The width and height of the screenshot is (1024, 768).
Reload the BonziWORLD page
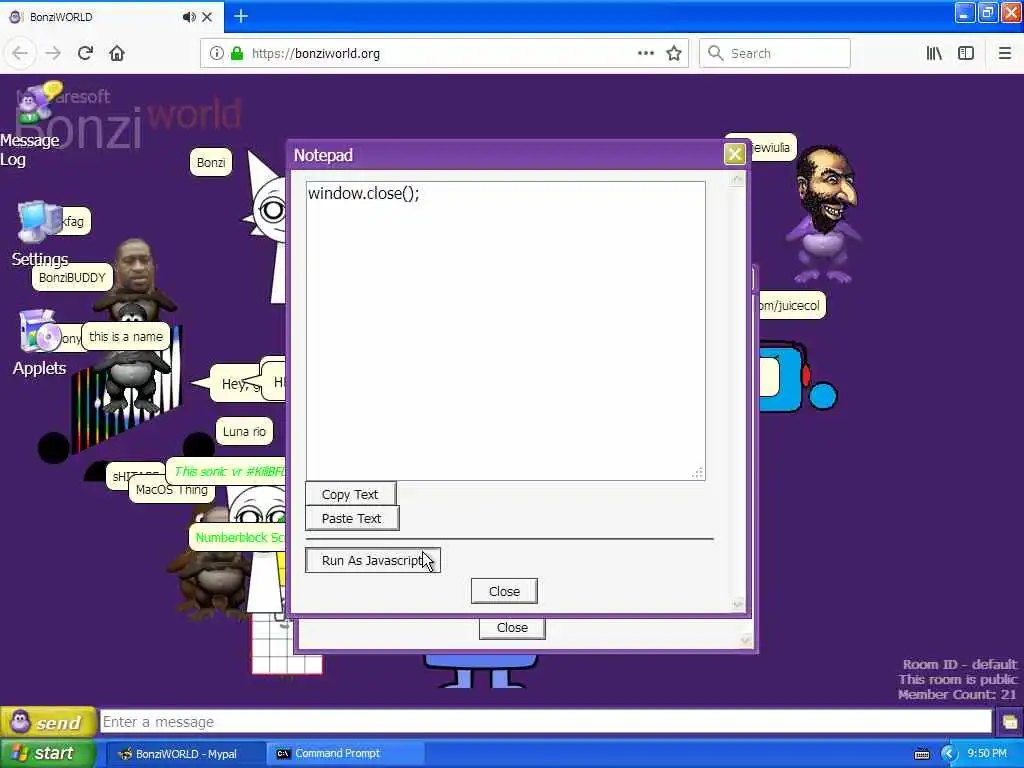[x=85, y=53]
